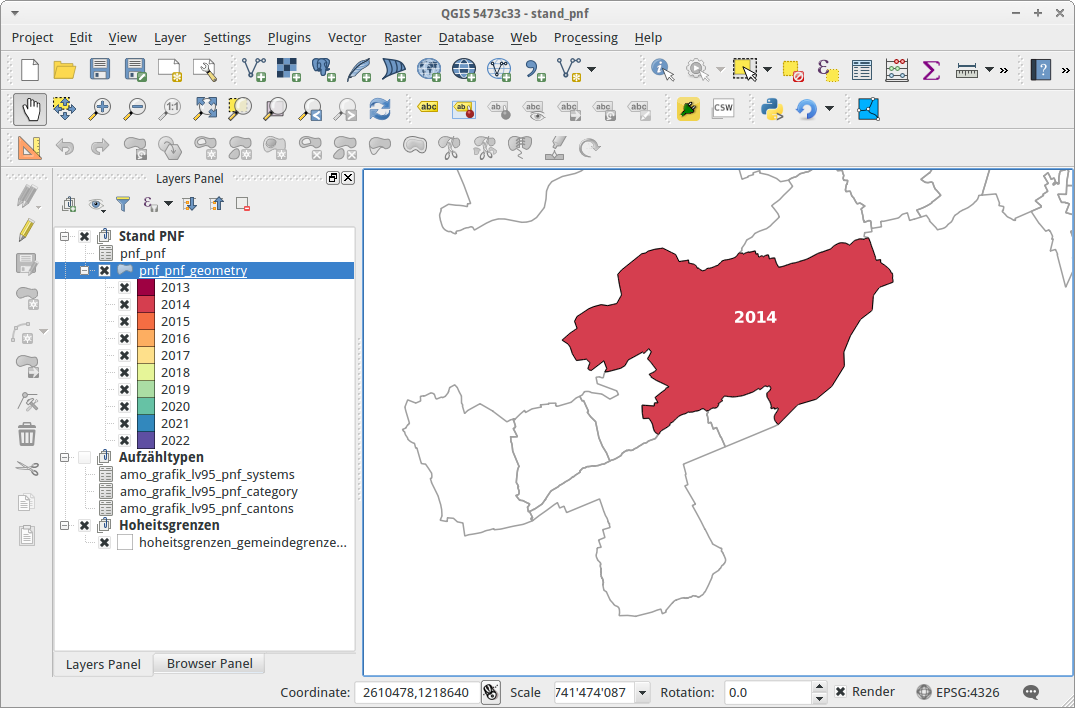Select the Pan Map hand tool
The width and height of the screenshot is (1075, 708).
30,109
